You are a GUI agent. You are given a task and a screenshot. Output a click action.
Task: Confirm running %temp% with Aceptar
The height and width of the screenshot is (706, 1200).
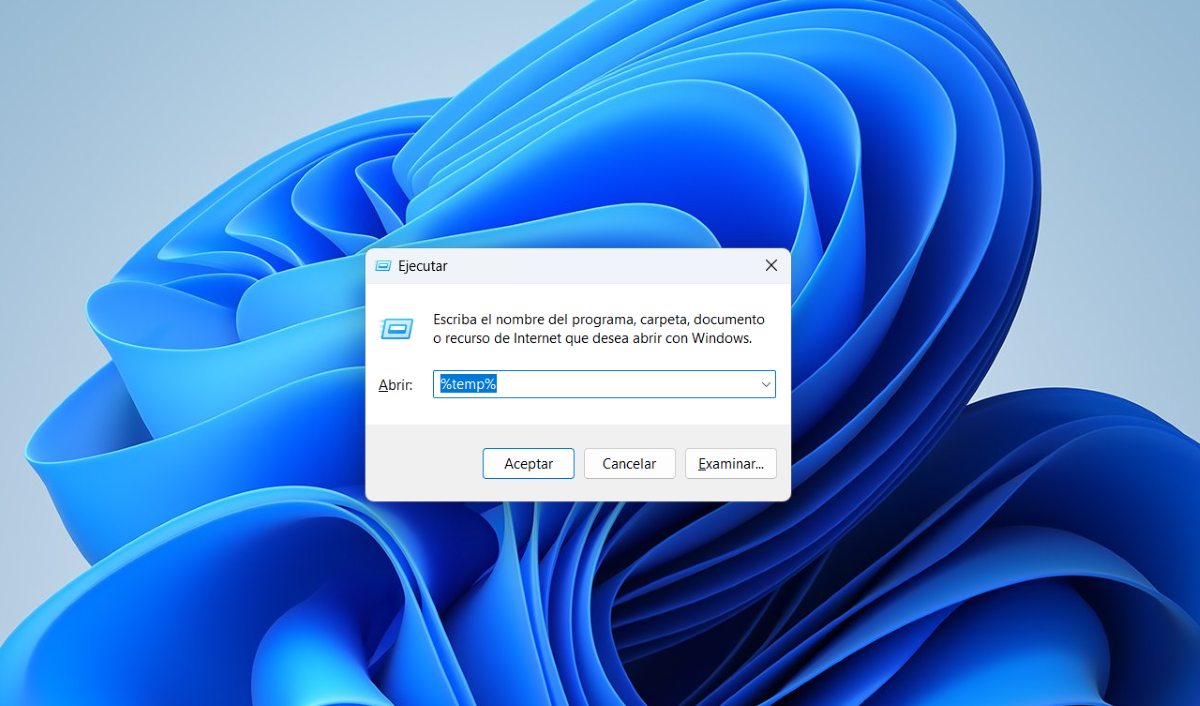coord(528,463)
